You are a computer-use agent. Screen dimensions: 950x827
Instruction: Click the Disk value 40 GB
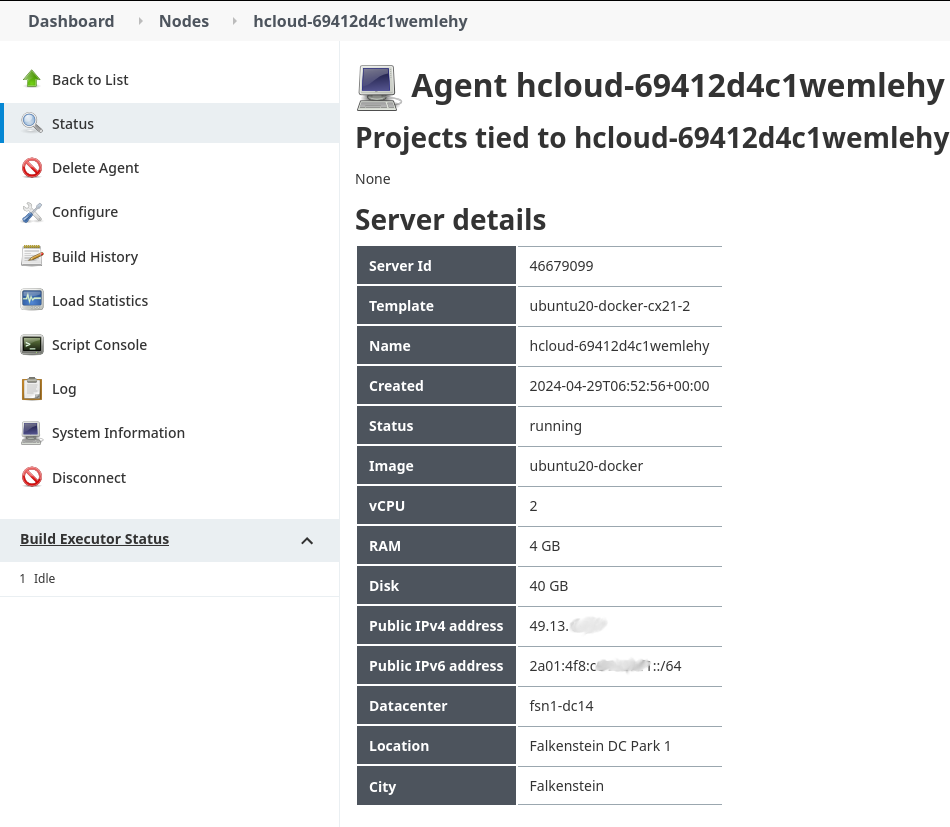(548, 586)
